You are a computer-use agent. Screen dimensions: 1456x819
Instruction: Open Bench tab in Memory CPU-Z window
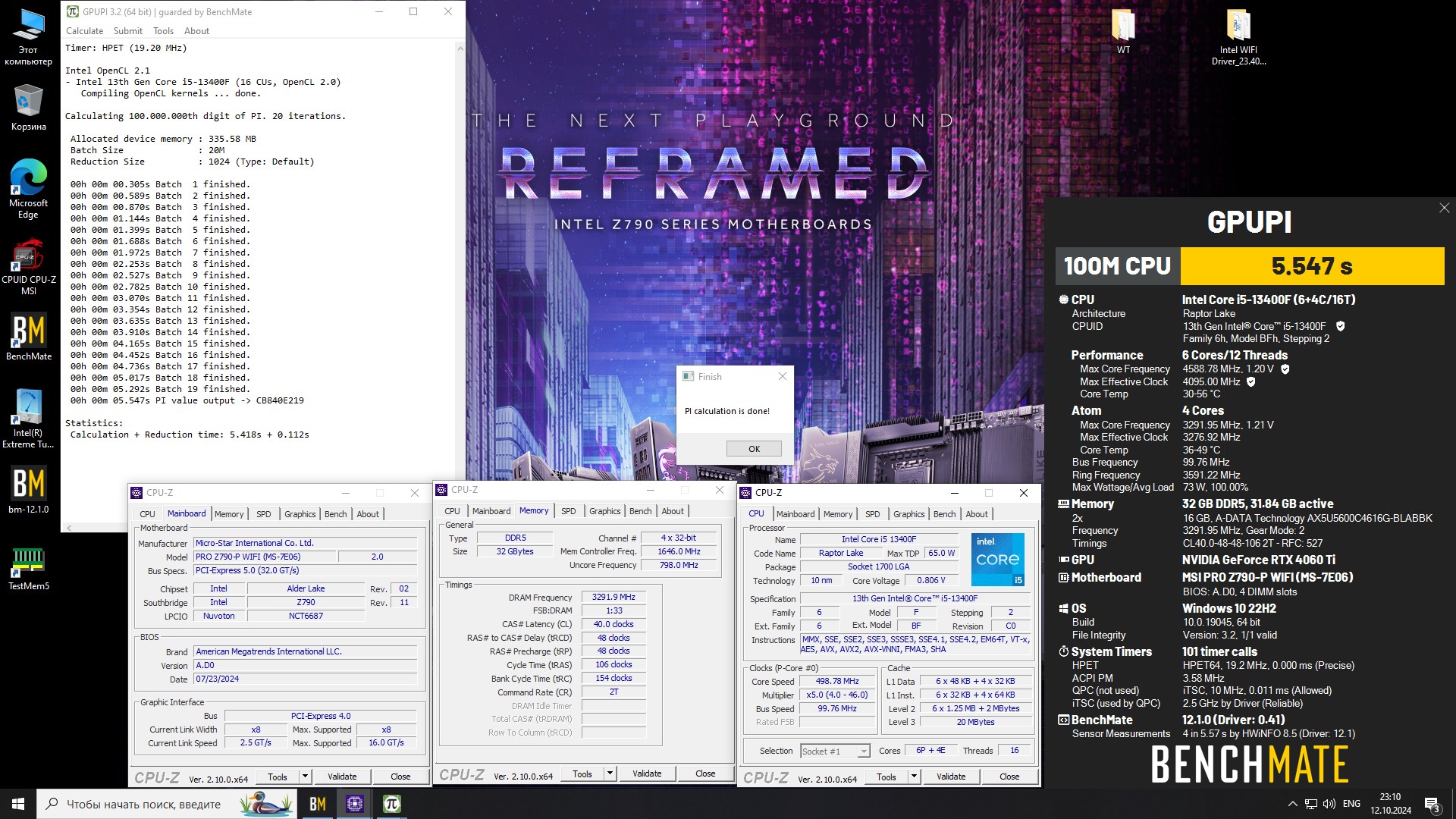tap(640, 511)
